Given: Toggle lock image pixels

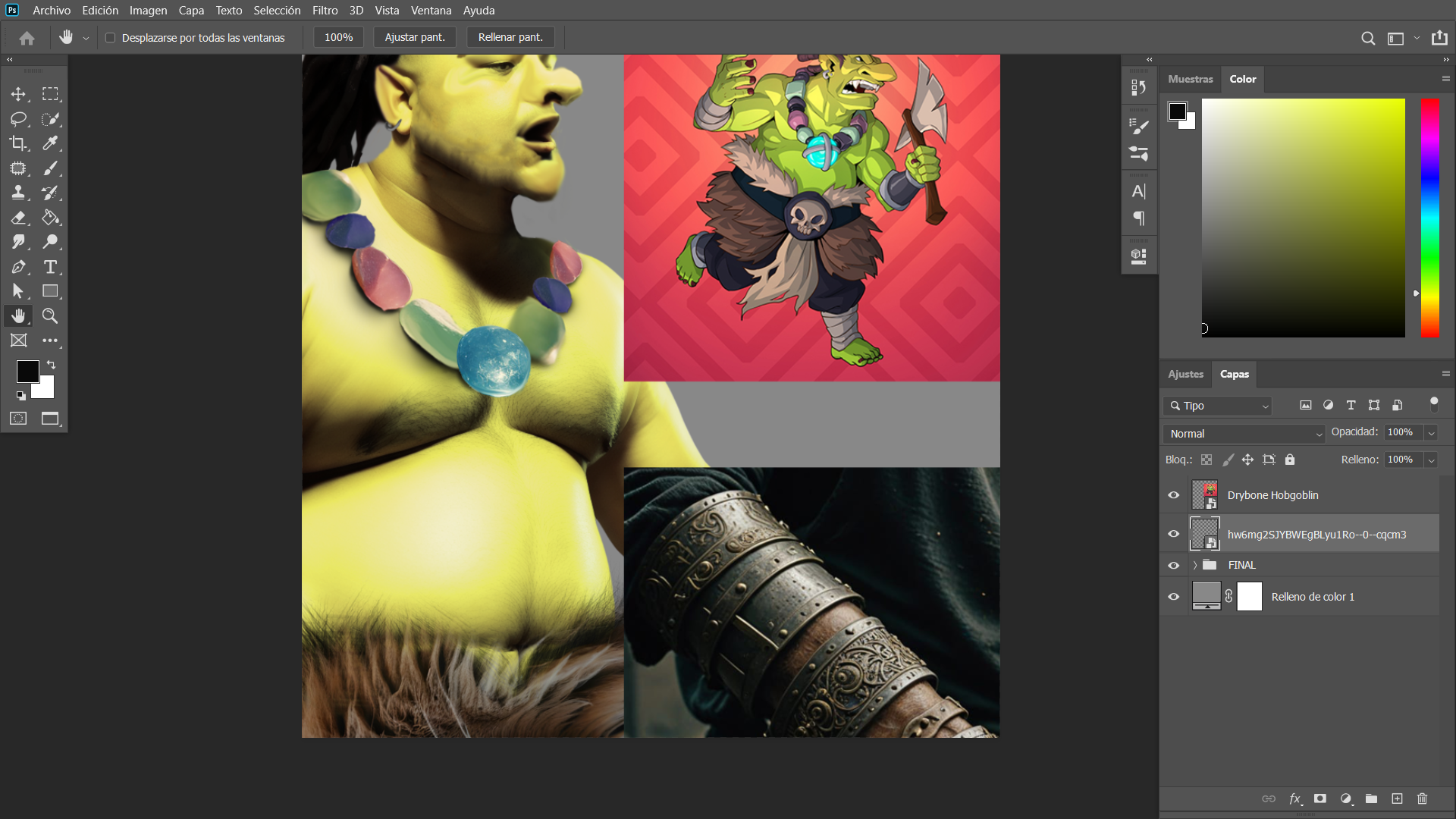Looking at the screenshot, I should pyautogui.click(x=1228, y=460).
